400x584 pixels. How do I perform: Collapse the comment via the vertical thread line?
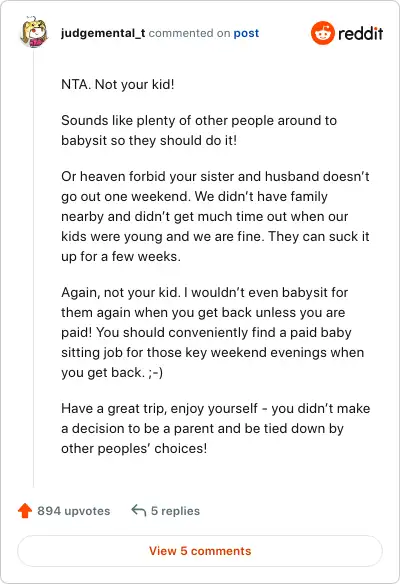pyautogui.click(x=34, y=268)
